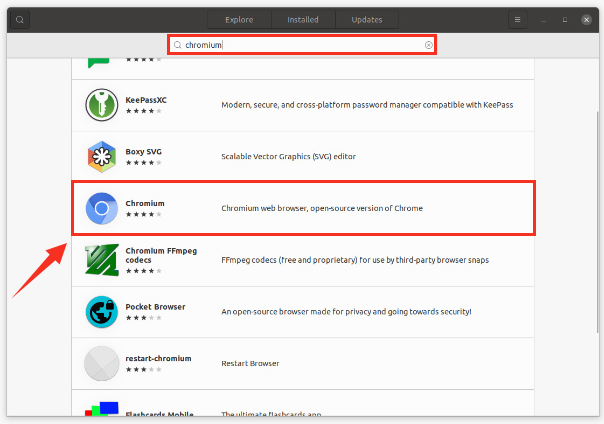The width and height of the screenshot is (604, 424).
Task: Maximize the software window
Action: pos(565,20)
